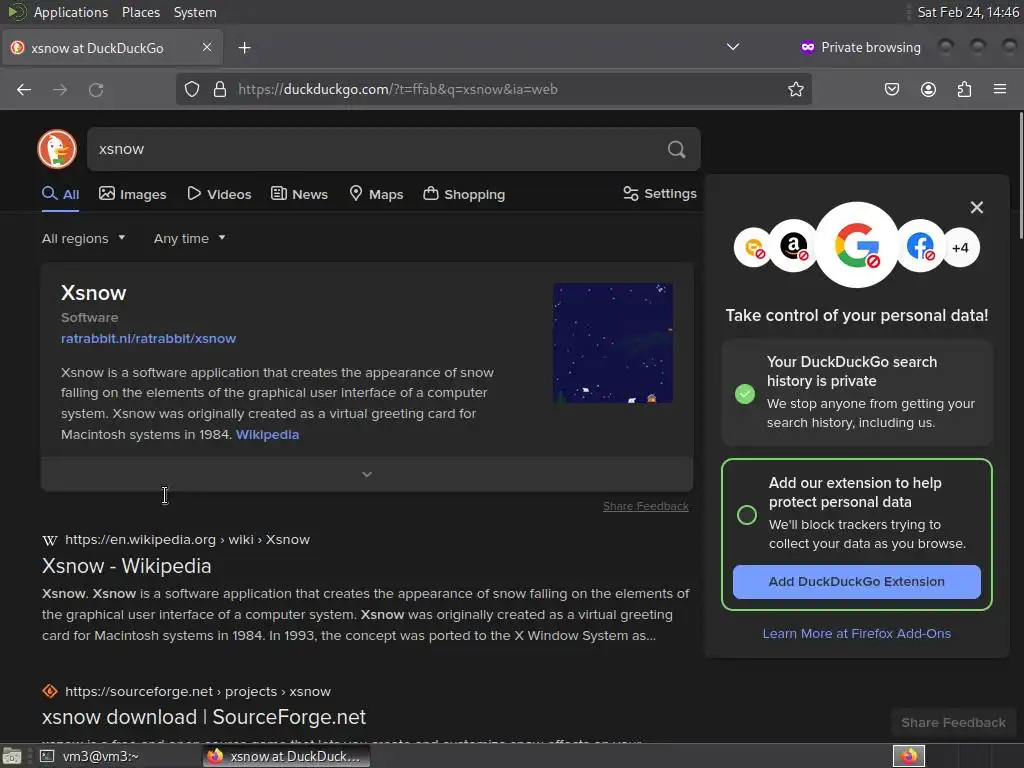Open the All regions dropdown

pos(84,238)
